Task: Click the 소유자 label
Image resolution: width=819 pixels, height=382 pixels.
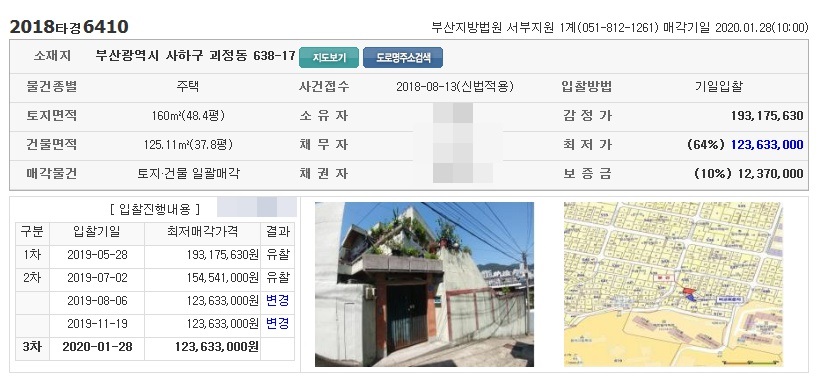Action: coord(324,116)
